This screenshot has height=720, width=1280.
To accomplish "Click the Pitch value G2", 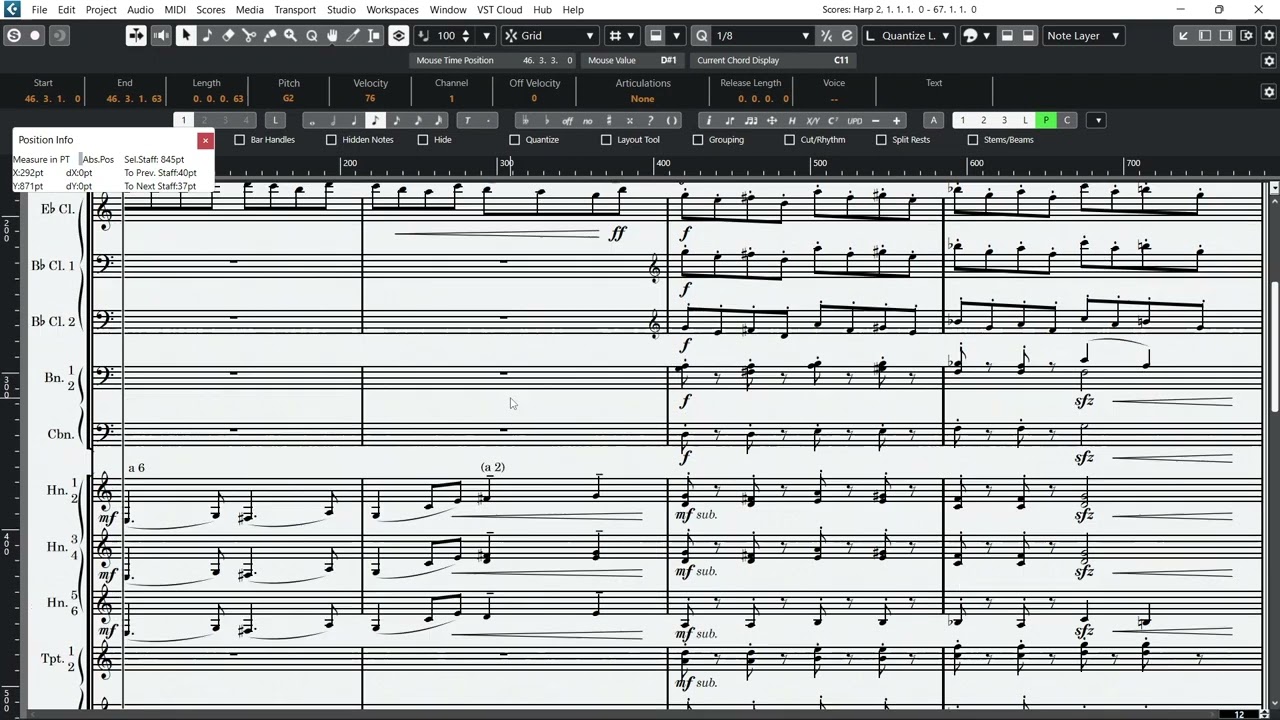I will pyautogui.click(x=288, y=99).
